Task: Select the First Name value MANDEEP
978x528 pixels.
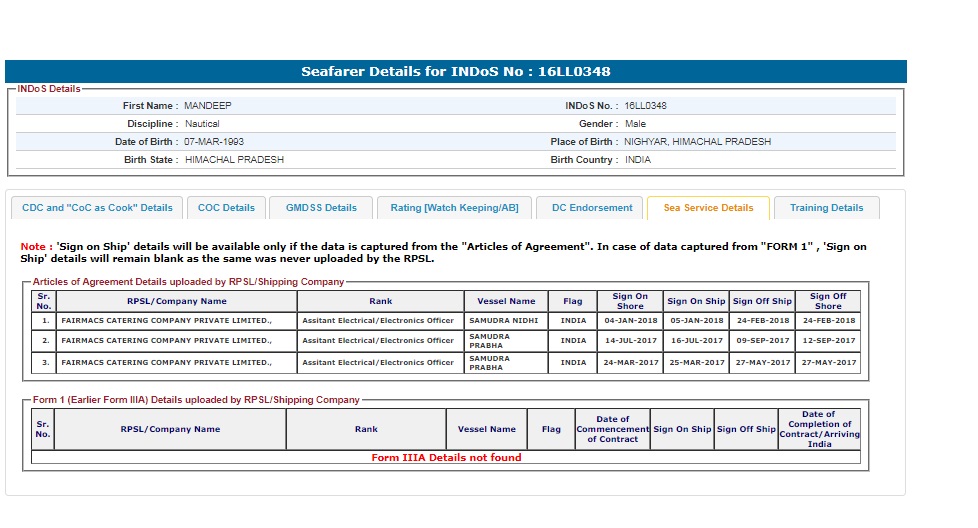Action: (x=208, y=106)
